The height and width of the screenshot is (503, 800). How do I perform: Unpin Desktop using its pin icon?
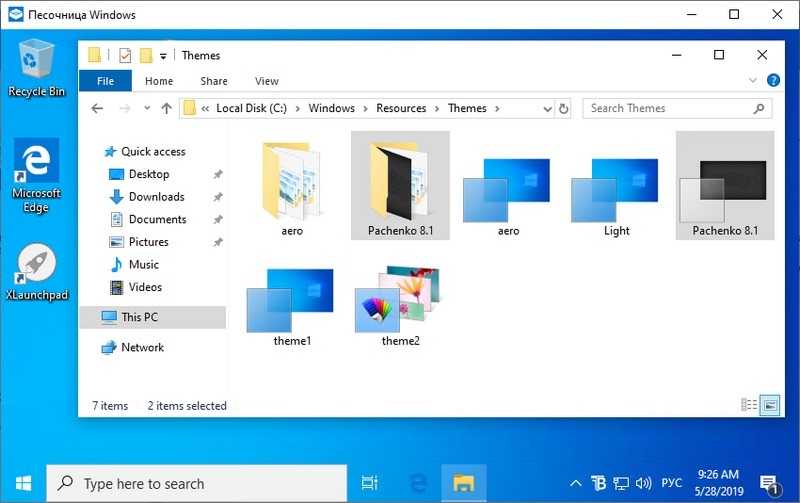(218, 174)
